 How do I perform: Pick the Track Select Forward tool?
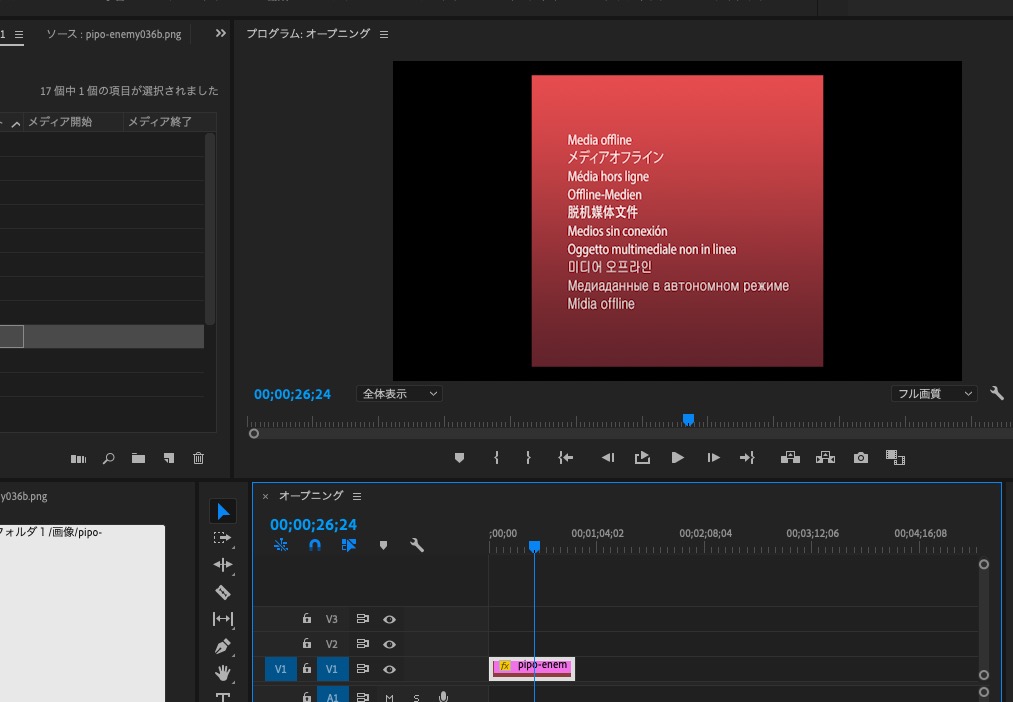(x=223, y=538)
